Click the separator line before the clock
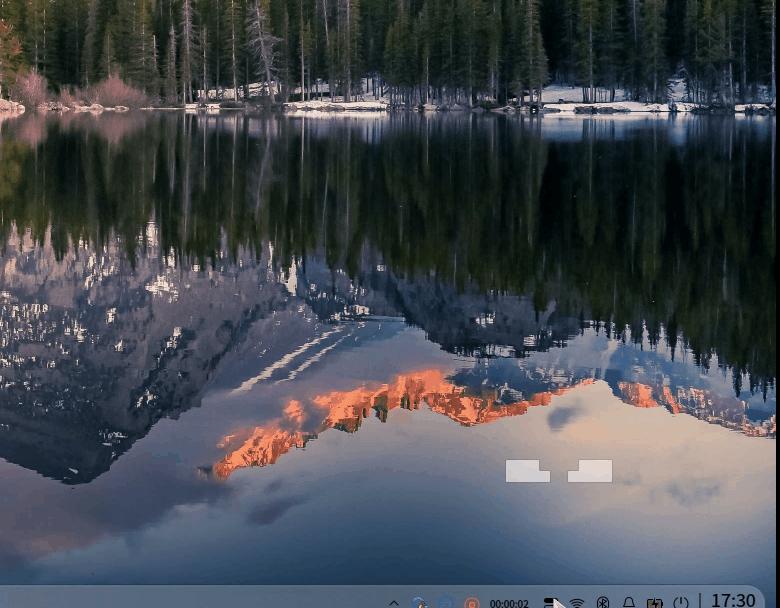Viewport: 780px width, 608px height. tap(700, 601)
